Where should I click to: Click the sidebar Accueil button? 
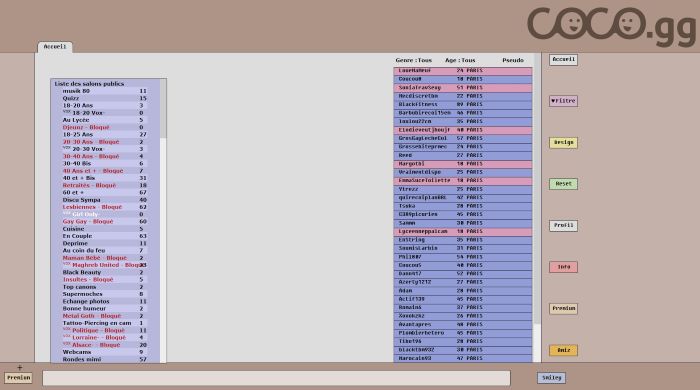point(563,59)
